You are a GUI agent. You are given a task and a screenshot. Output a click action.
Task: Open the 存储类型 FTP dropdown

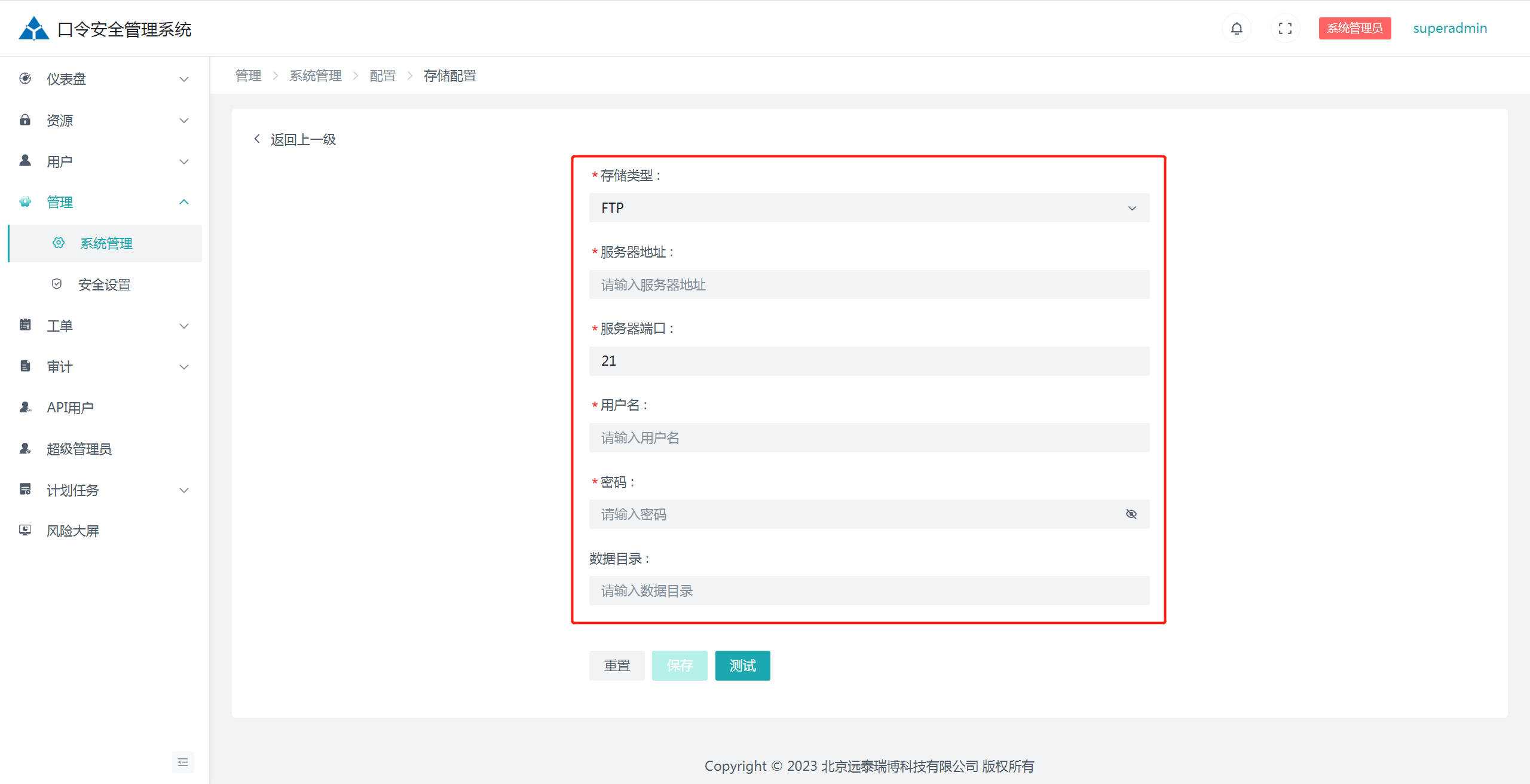click(x=868, y=207)
